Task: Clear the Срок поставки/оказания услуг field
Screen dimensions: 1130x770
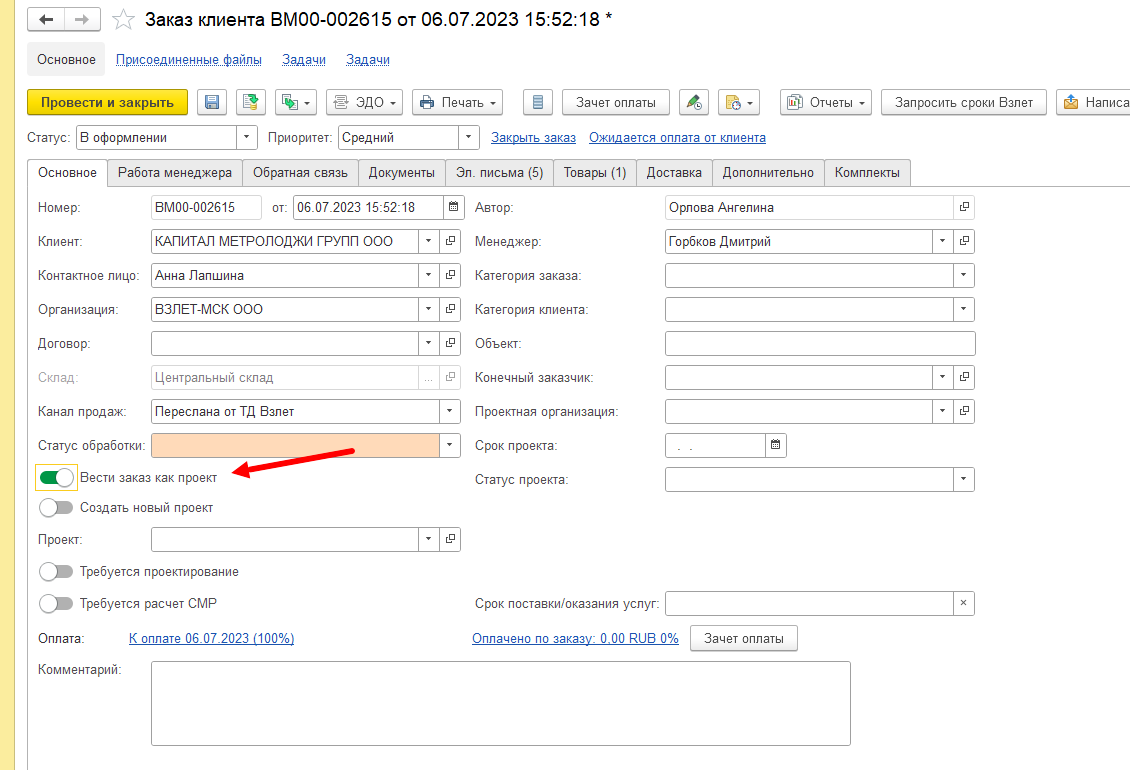Action: coord(964,603)
